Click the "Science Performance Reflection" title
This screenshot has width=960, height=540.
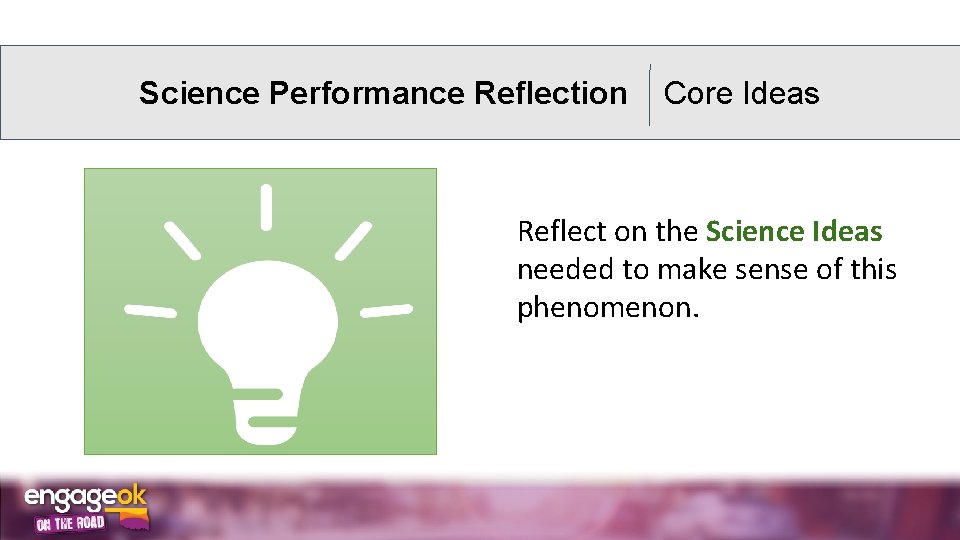[383, 94]
